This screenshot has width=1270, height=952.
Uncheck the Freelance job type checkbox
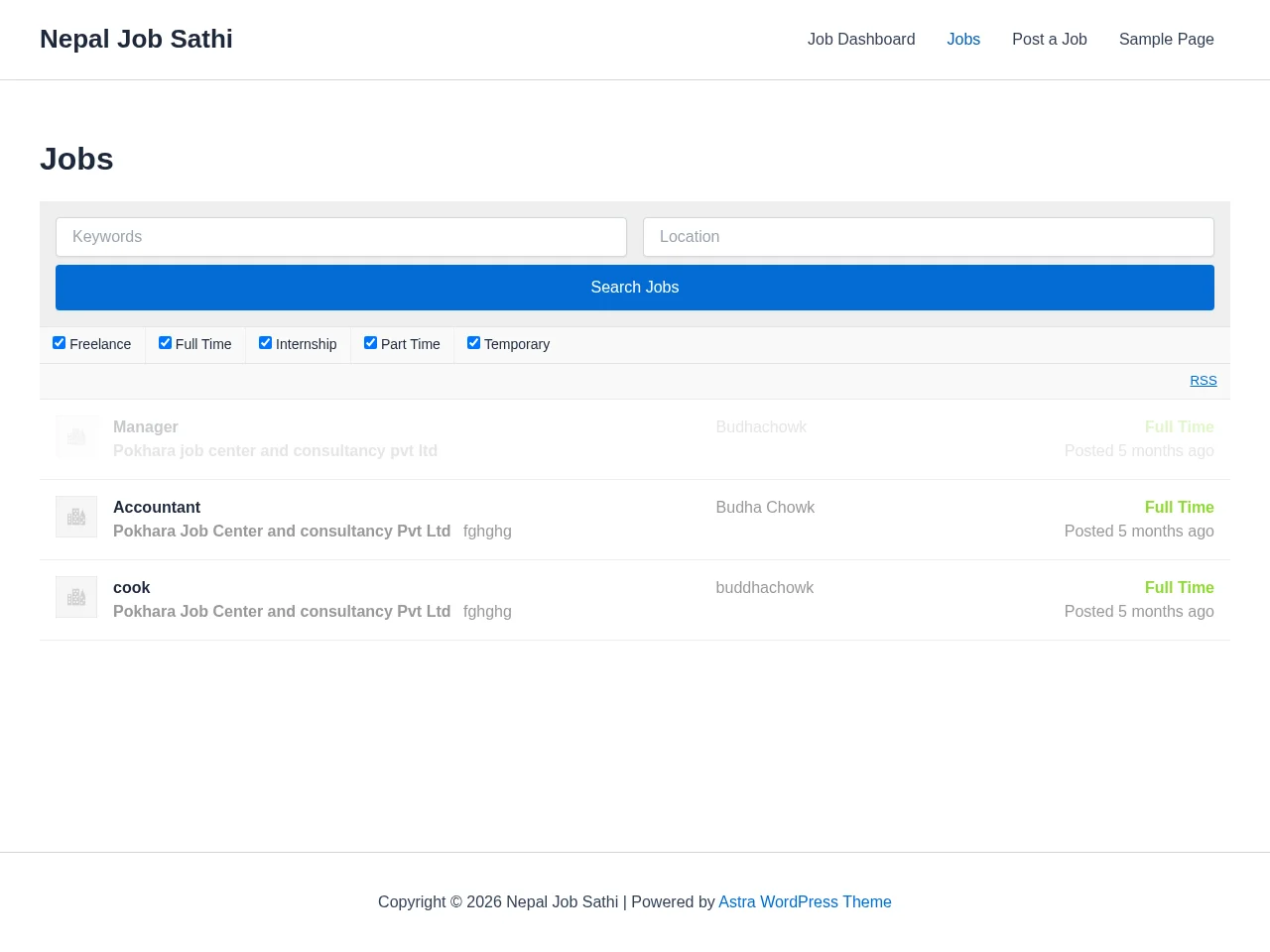(60, 343)
